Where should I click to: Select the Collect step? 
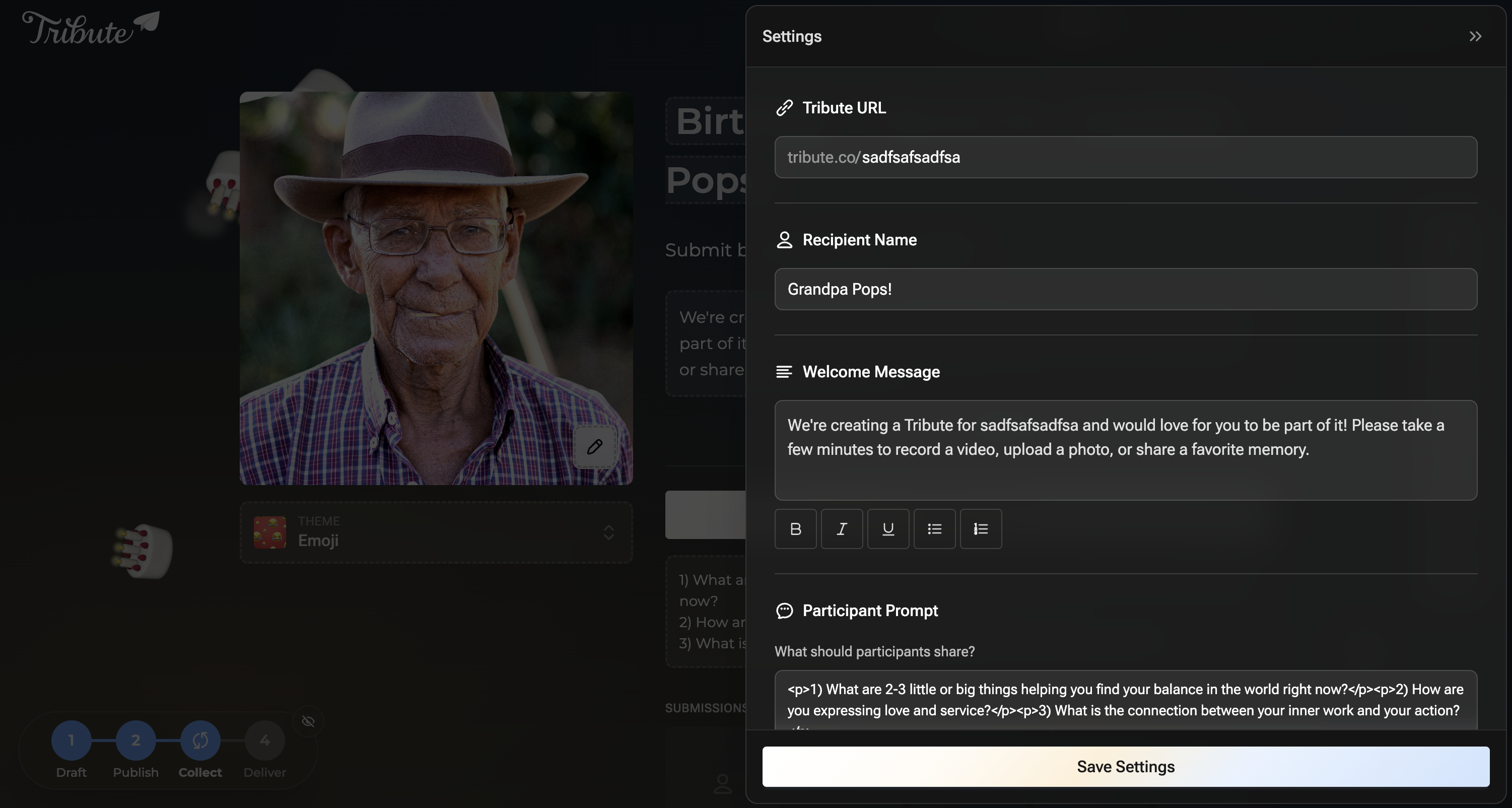pyautogui.click(x=200, y=740)
